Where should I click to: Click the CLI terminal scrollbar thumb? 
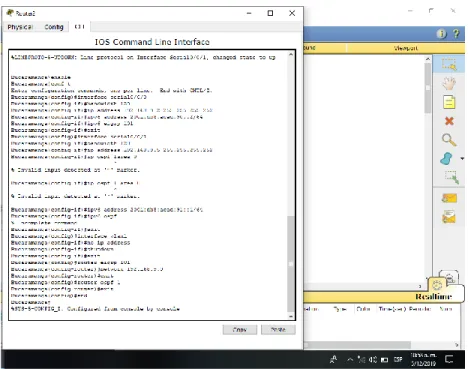pos(291,264)
